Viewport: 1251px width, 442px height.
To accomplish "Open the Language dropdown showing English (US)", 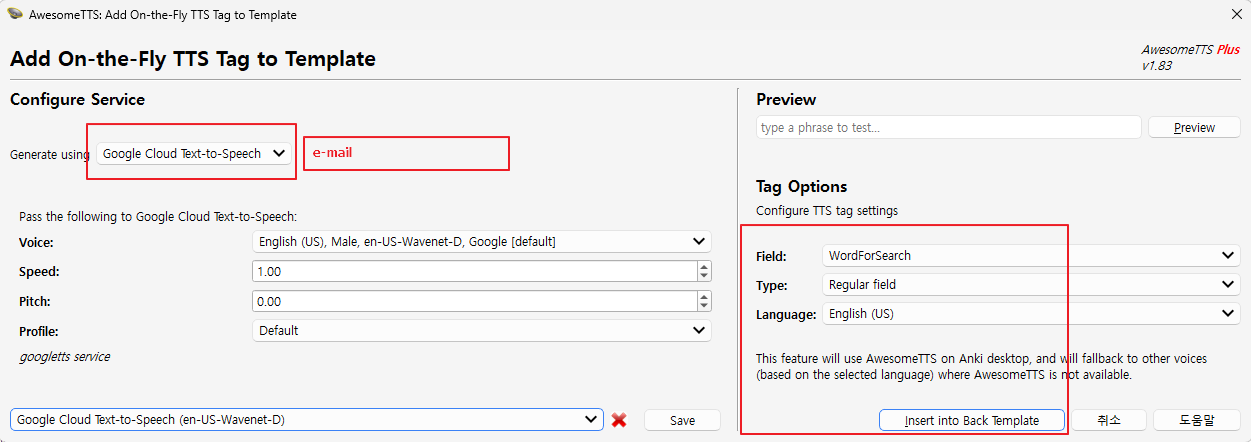I will click(x=1032, y=313).
